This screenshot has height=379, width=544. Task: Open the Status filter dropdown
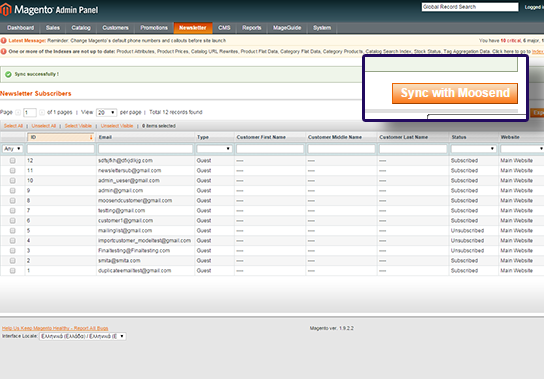473,149
